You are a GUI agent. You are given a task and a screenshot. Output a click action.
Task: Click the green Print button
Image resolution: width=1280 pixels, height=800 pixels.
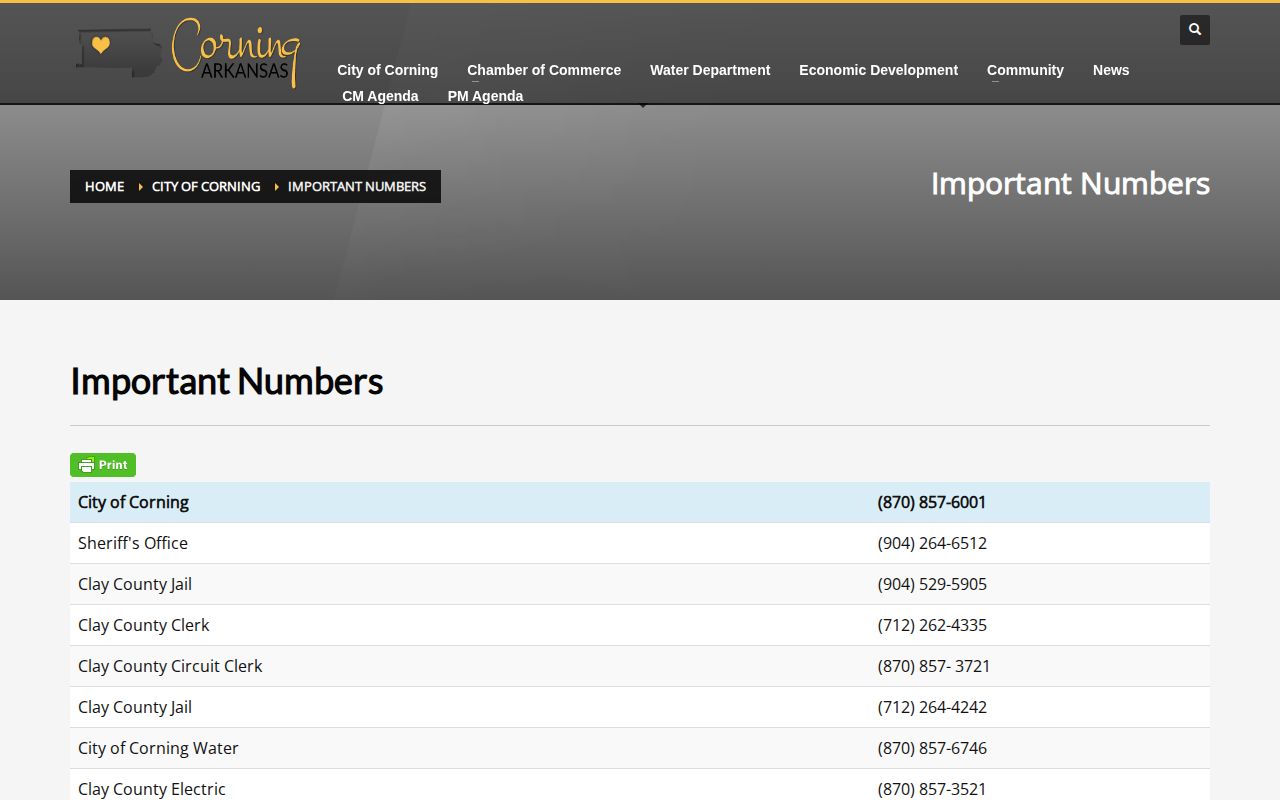[103, 465]
